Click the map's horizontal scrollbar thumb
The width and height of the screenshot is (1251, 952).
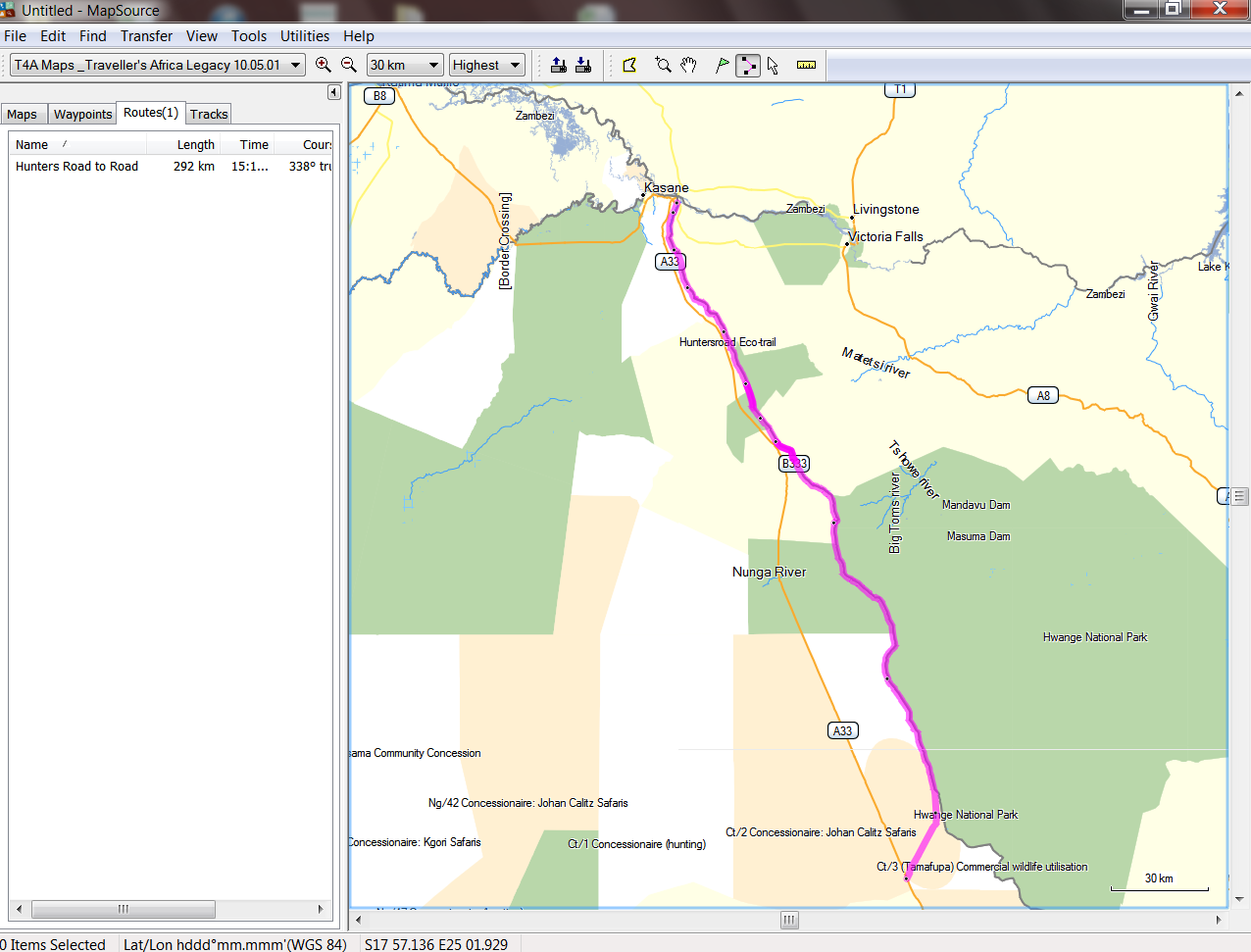(x=789, y=920)
